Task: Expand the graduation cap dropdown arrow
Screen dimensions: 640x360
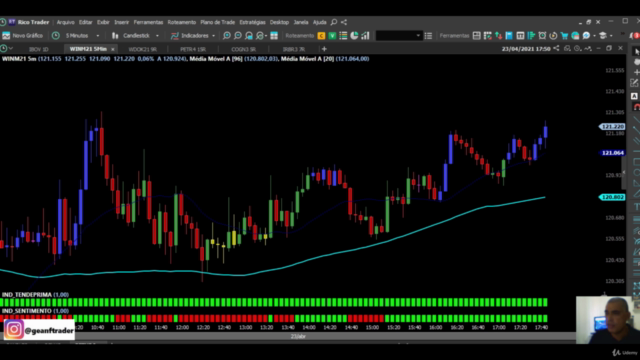Action: pyautogui.click(x=611, y=36)
